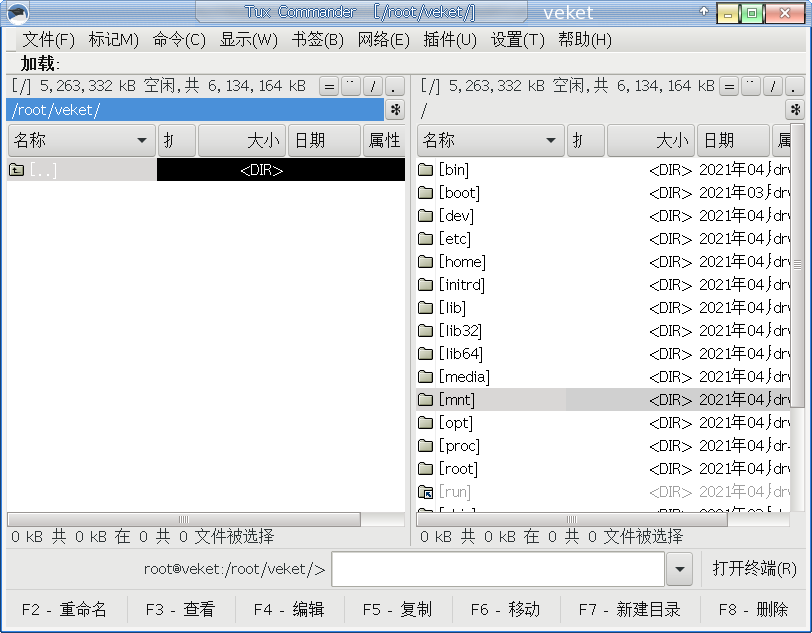812x633 pixels.
Task: Select the initrd folder icon
Action: [x=425, y=284]
